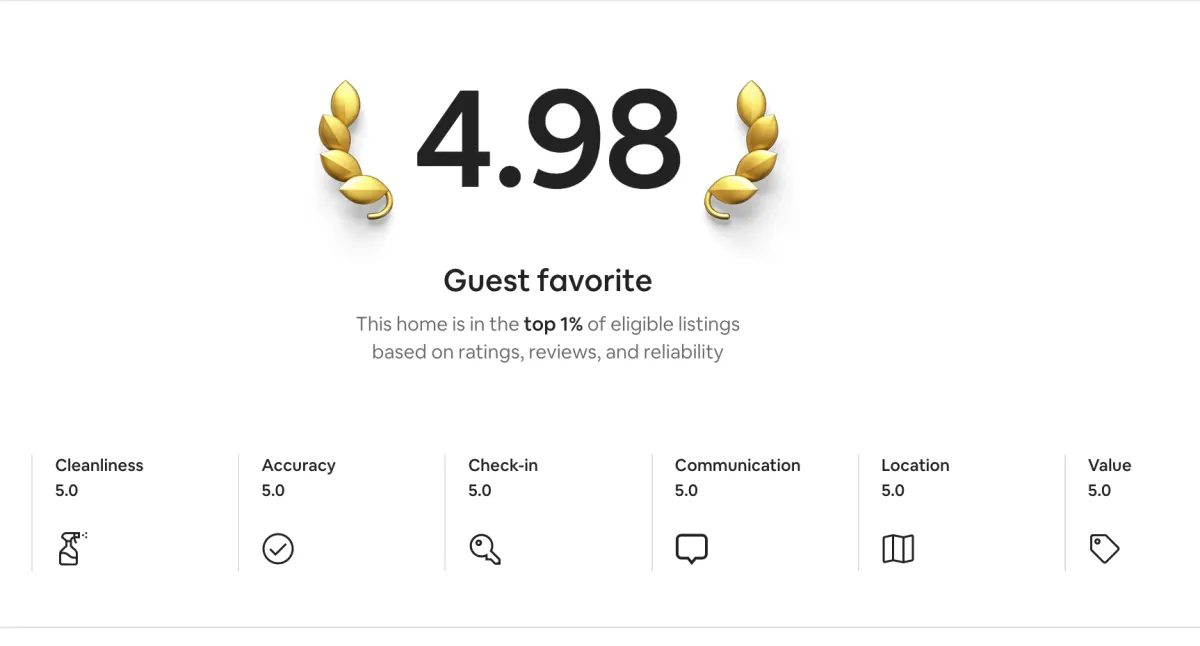Click the Value price tag icon
Image resolution: width=1200 pixels, height=646 pixels.
click(x=1104, y=549)
